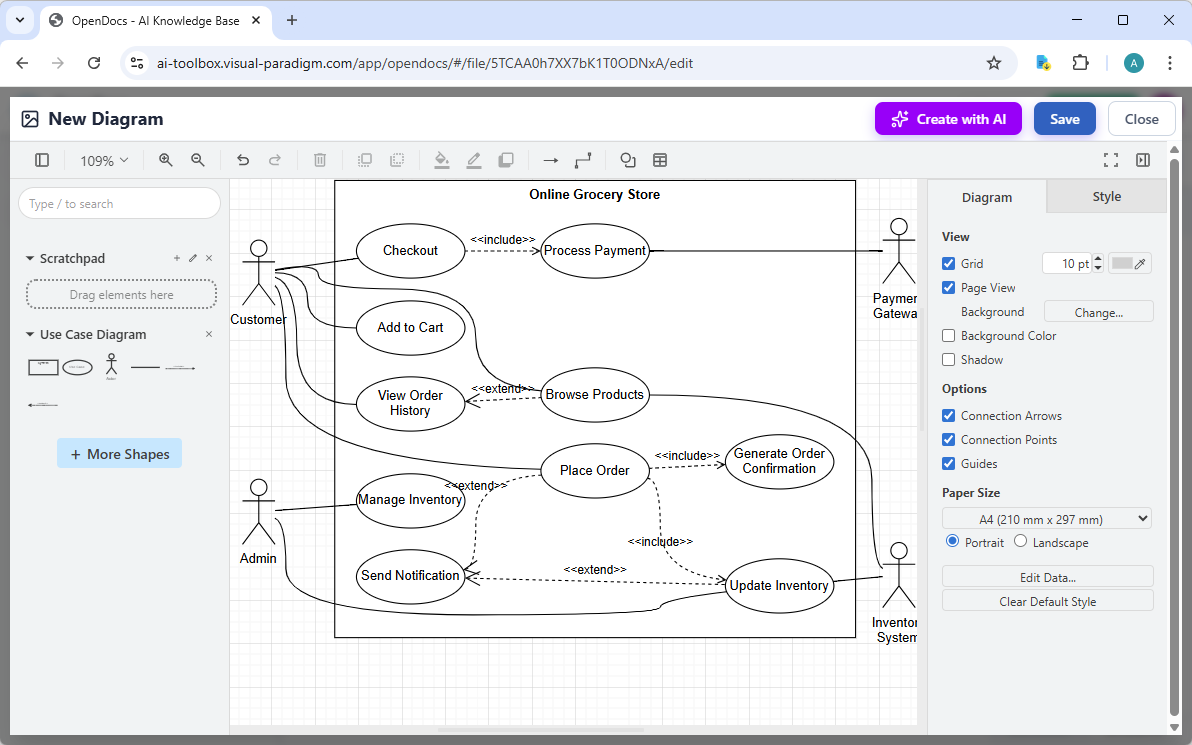The height and width of the screenshot is (745, 1192).
Task: Toggle the left panel visibility icon
Action: pyautogui.click(x=41, y=160)
